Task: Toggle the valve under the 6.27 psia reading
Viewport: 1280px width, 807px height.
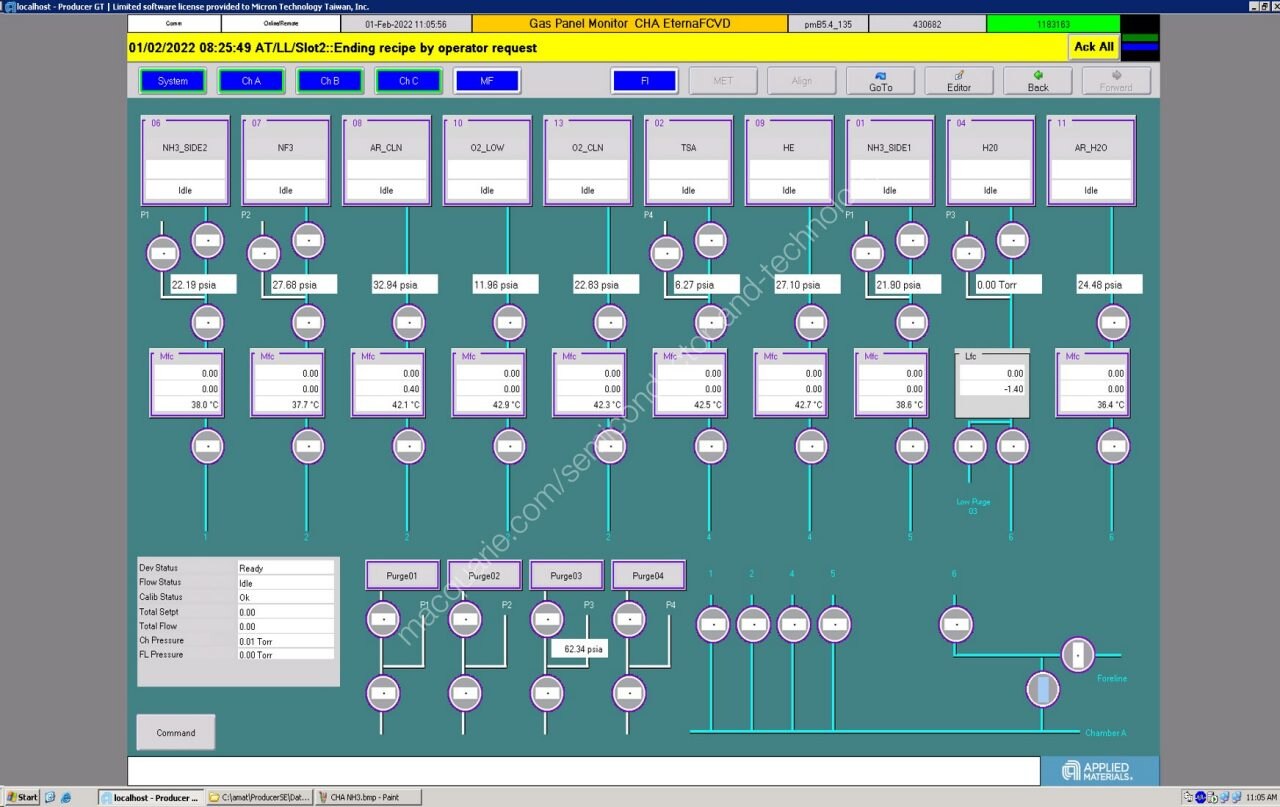Action: [x=710, y=323]
